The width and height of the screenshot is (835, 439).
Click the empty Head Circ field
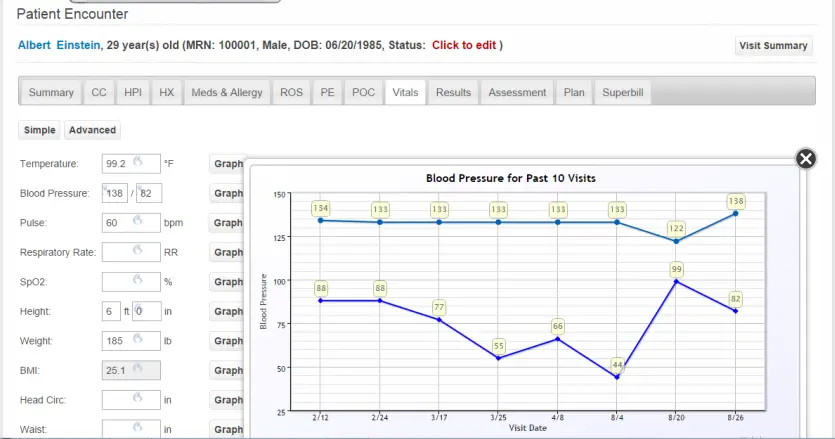point(131,400)
